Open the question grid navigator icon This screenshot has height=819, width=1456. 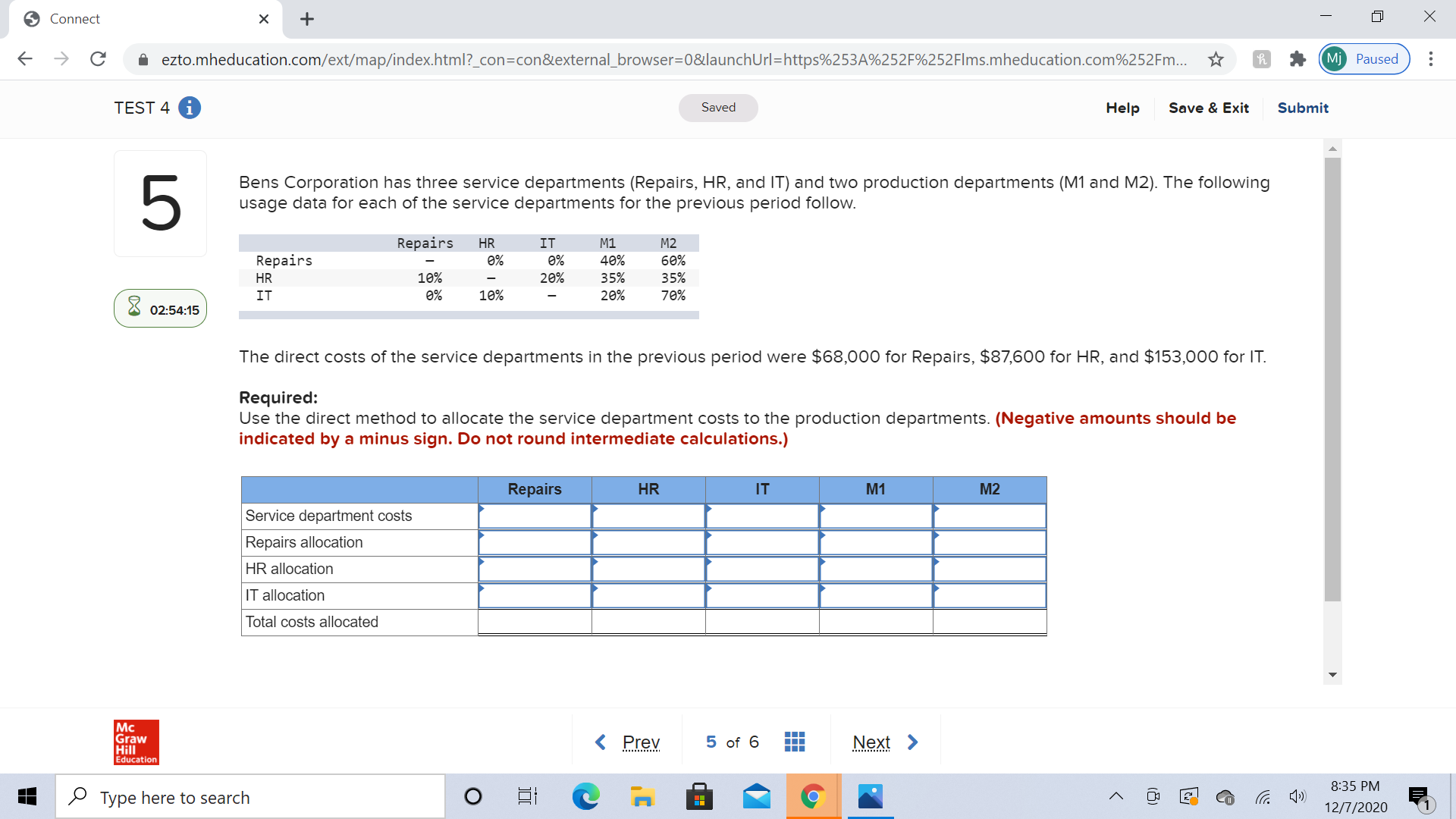(x=794, y=742)
